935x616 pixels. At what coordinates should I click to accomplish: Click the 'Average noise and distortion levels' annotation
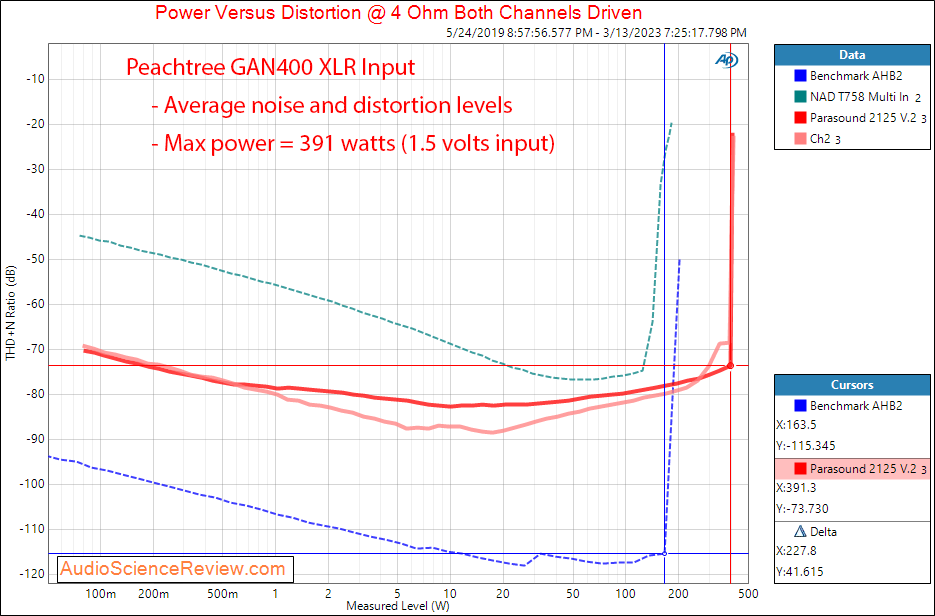pyautogui.click(x=332, y=105)
